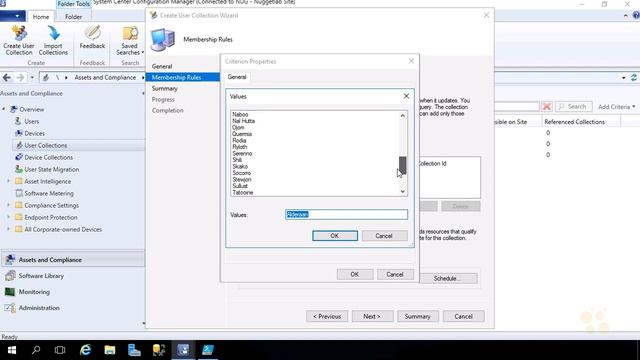Click Cancel in Criterion Properties dialog
Viewport: 640px width, 360px height.
pyautogui.click(x=395, y=274)
